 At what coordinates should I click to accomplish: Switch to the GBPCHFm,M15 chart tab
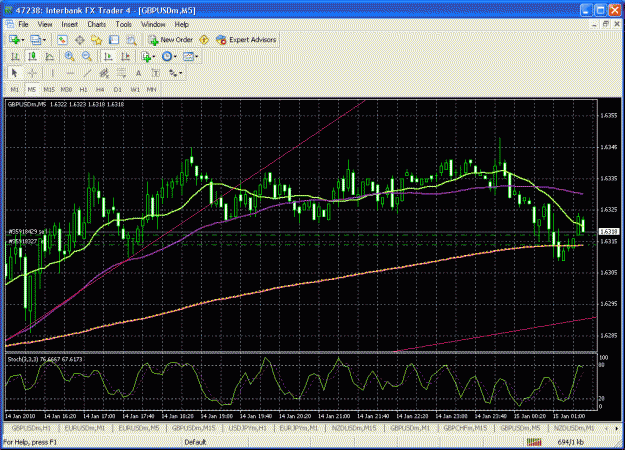pyautogui.click(x=465, y=428)
